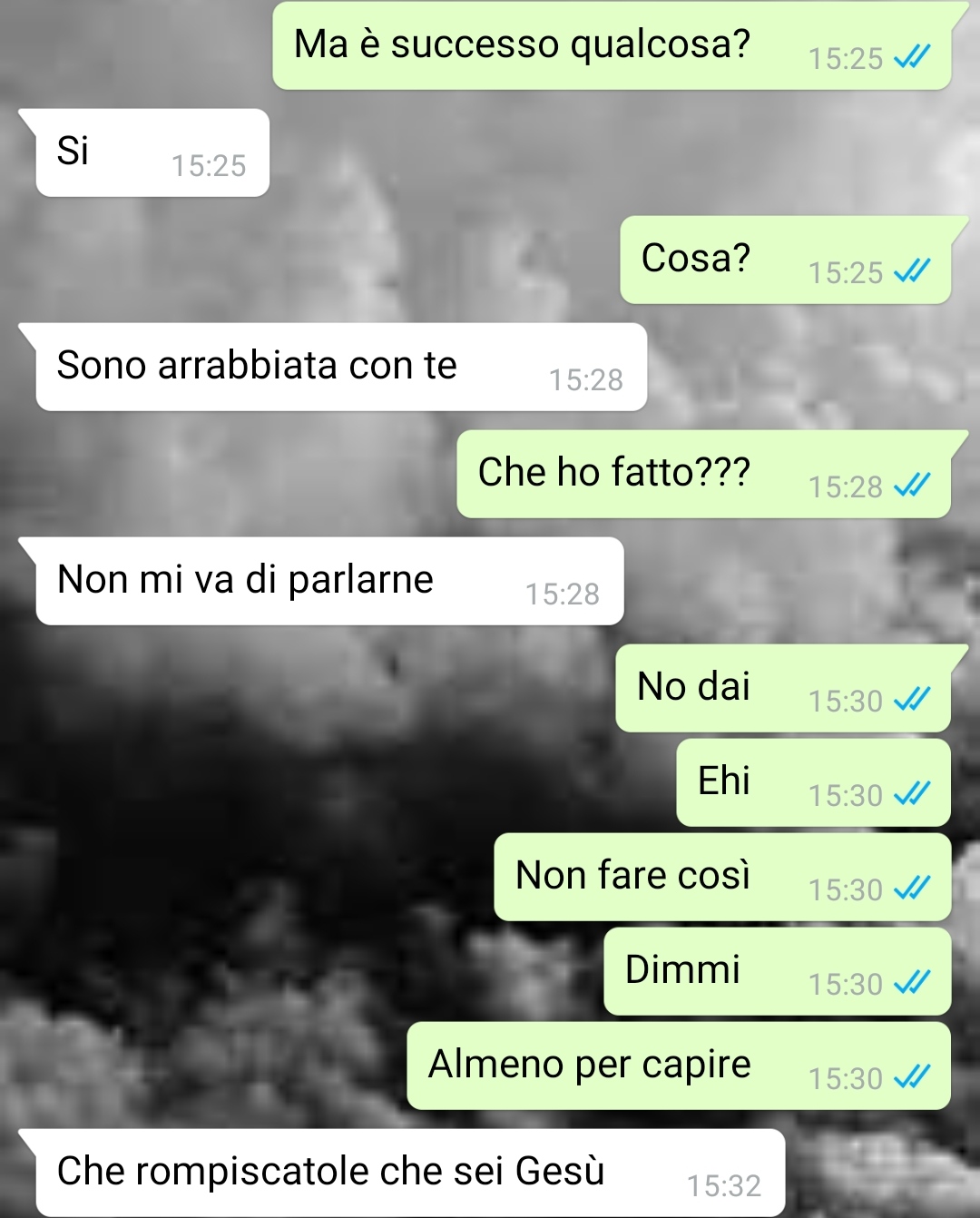Tap the received "Si" message bubble

[152, 152]
